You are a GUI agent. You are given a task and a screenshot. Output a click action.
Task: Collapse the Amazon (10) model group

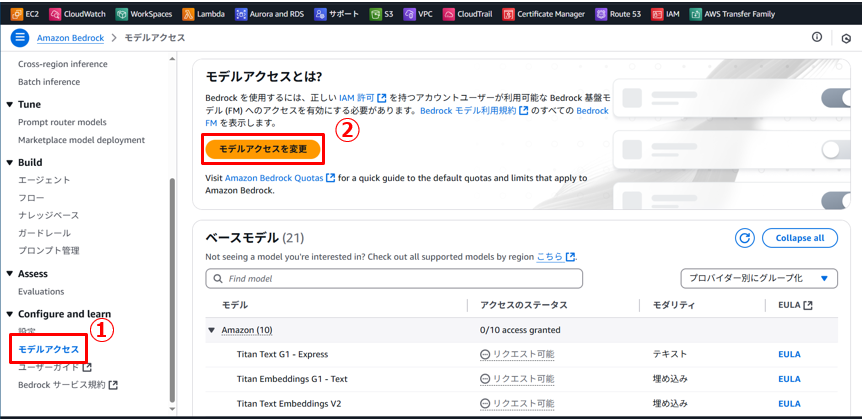[x=212, y=330]
